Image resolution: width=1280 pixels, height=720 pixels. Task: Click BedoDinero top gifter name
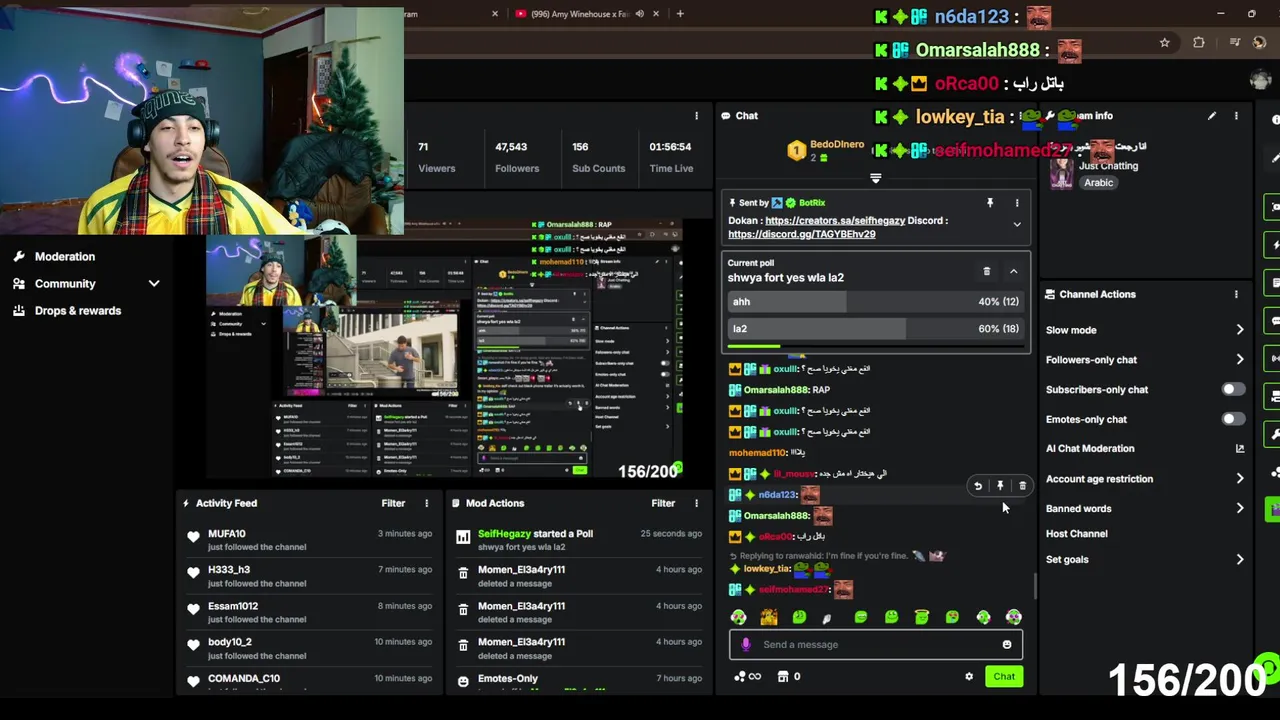(x=837, y=145)
